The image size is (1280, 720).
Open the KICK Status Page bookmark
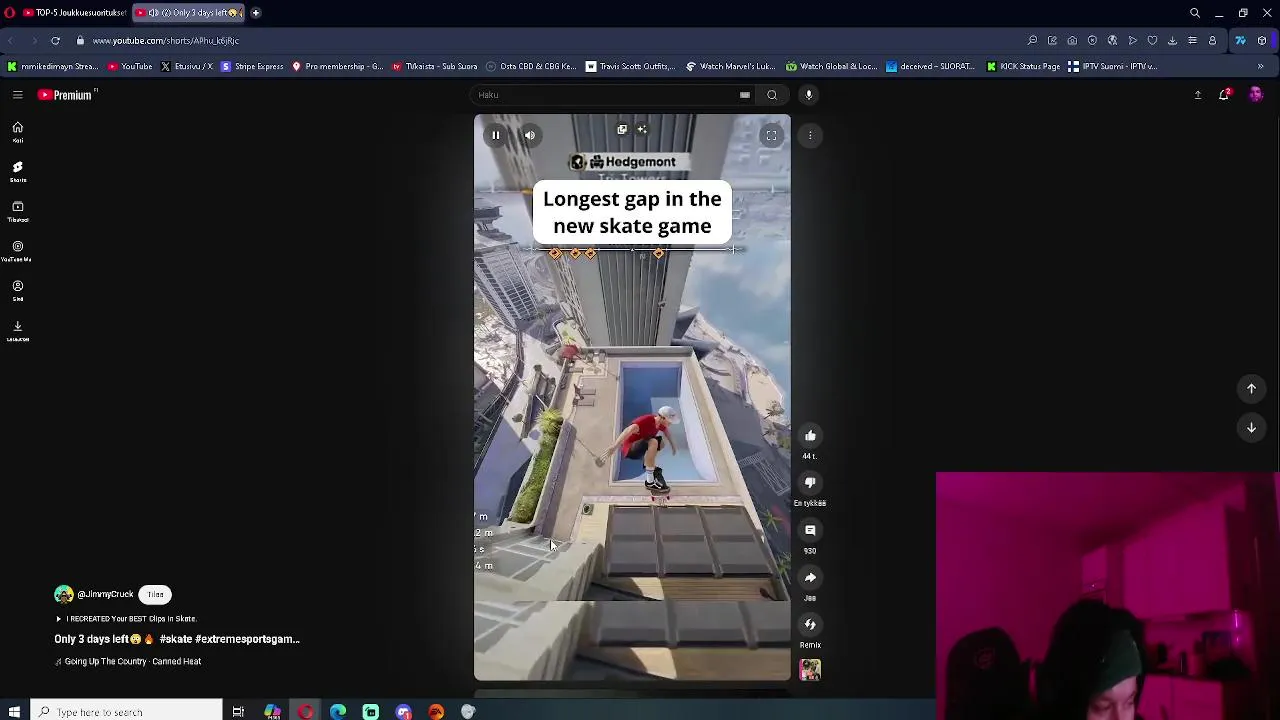[x=1023, y=66]
